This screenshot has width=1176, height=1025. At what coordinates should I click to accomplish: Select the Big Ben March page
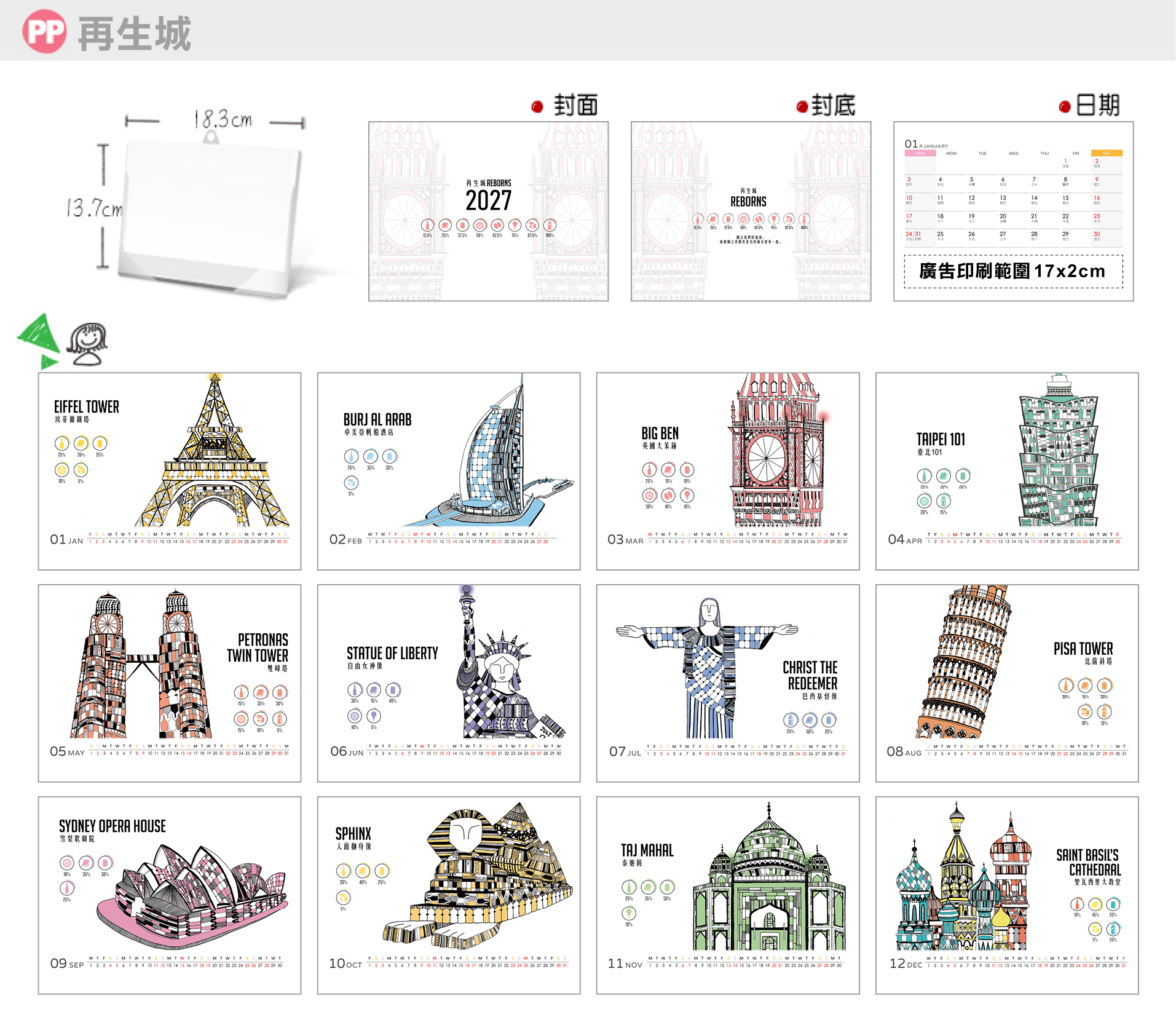(728, 471)
